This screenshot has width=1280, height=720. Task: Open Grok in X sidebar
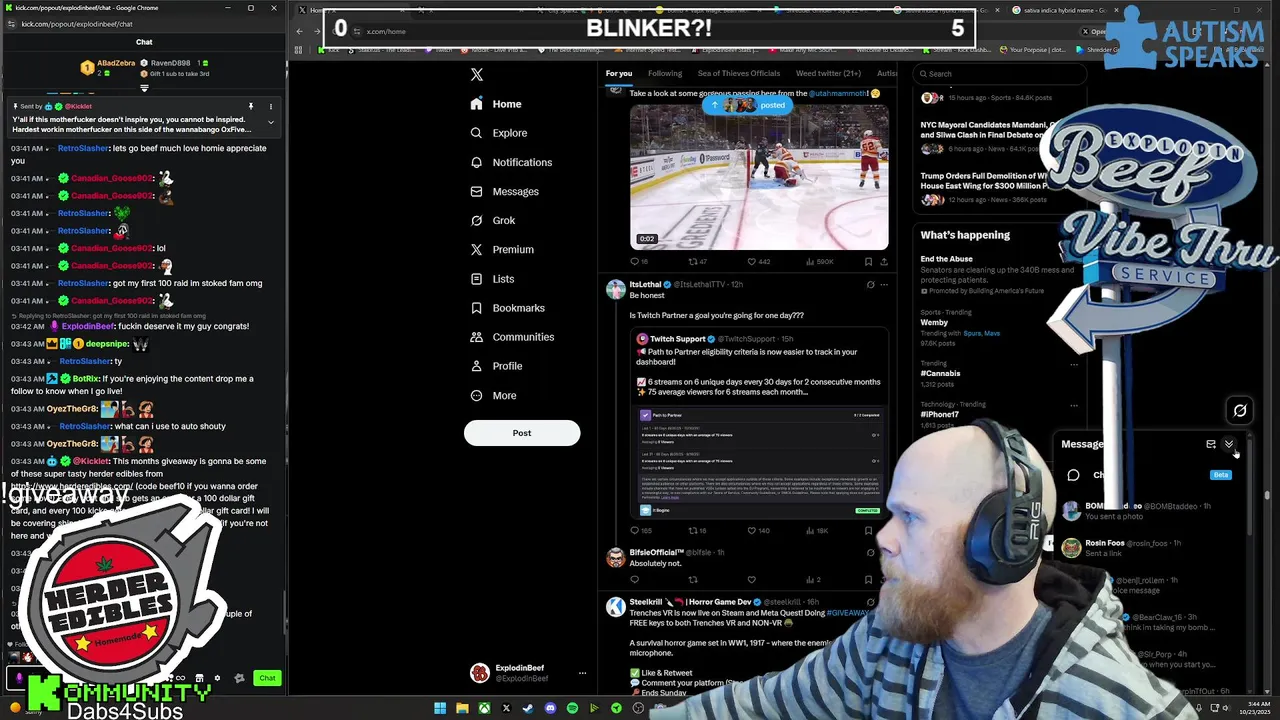pyautogui.click(x=492, y=220)
